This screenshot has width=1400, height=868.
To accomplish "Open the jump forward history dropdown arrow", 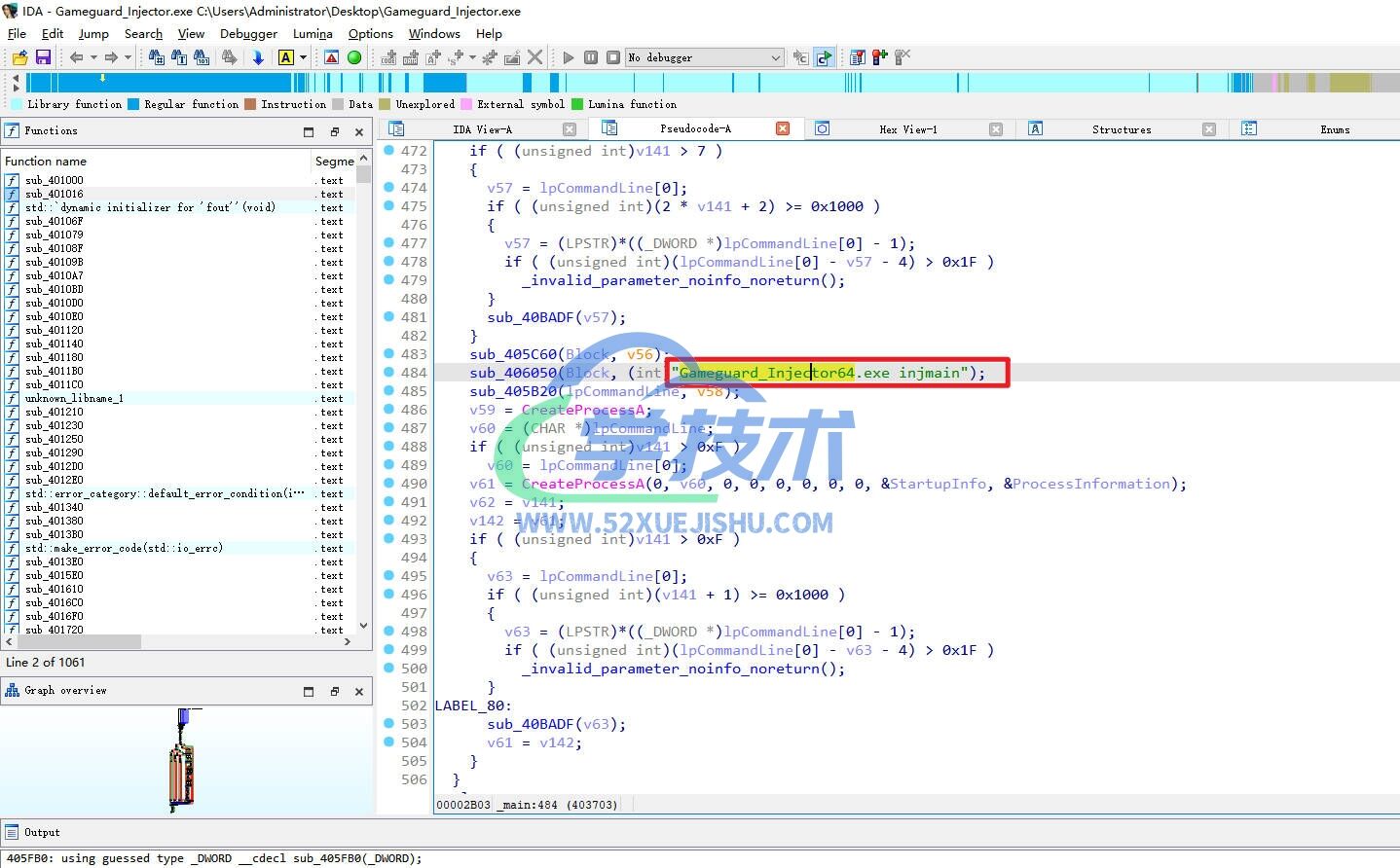I will pos(128,57).
